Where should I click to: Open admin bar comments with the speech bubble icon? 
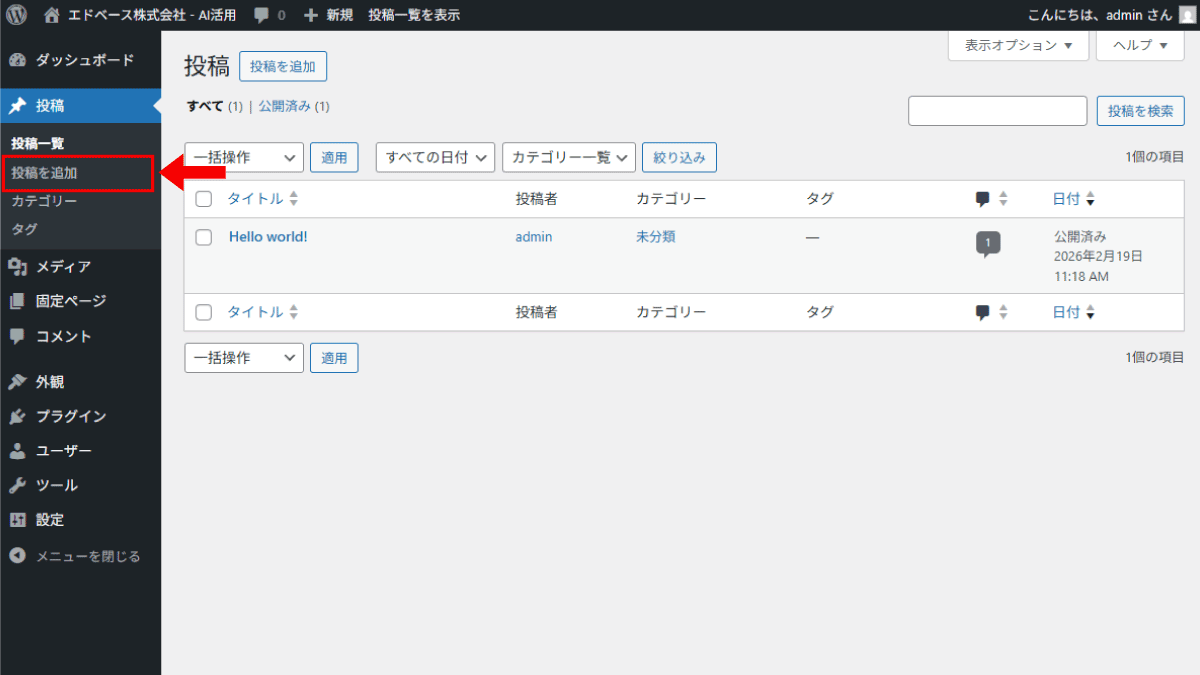[260, 14]
